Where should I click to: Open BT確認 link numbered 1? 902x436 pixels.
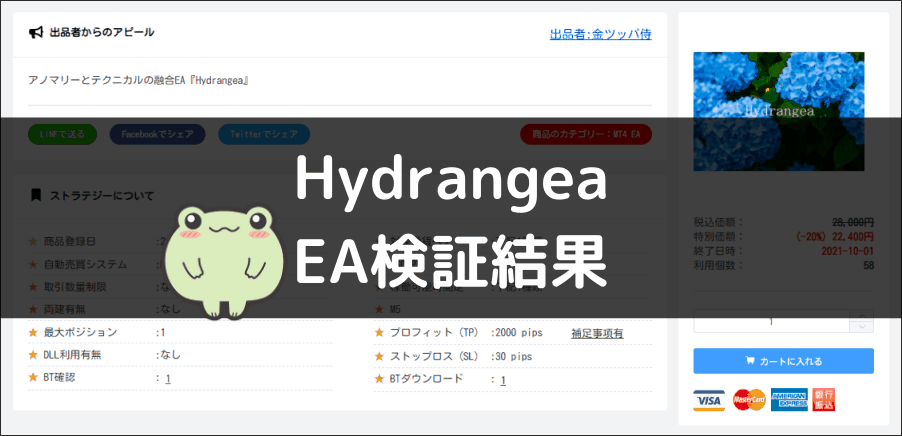tap(168, 378)
